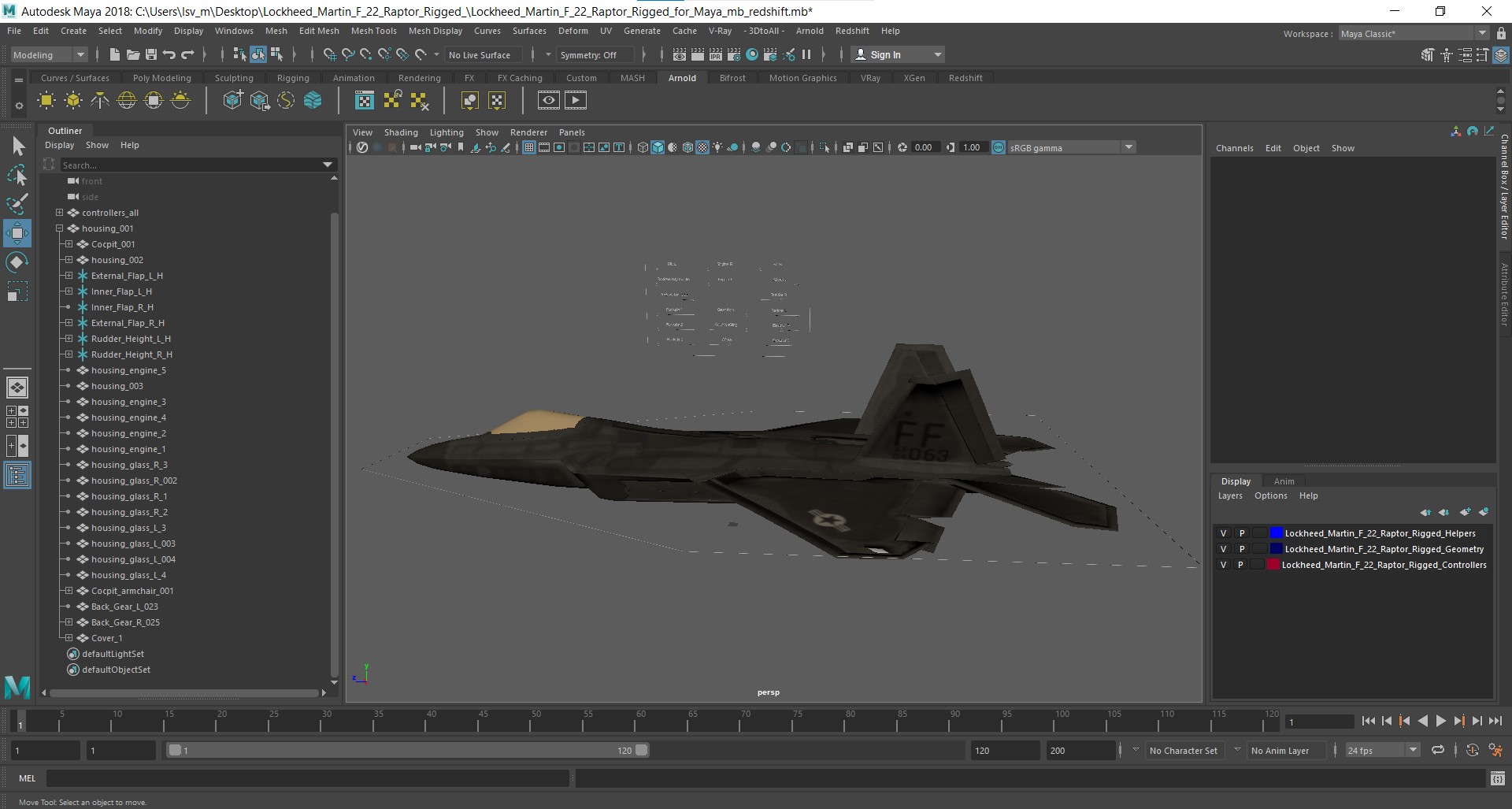
Task: Click Symmetry: Off setting
Action: point(595,54)
